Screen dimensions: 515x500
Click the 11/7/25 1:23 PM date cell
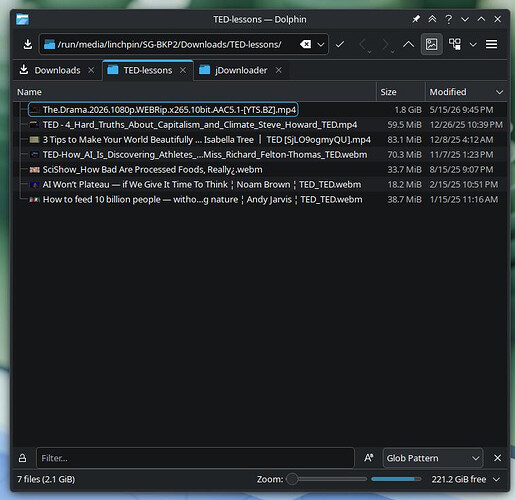coord(461,155)
